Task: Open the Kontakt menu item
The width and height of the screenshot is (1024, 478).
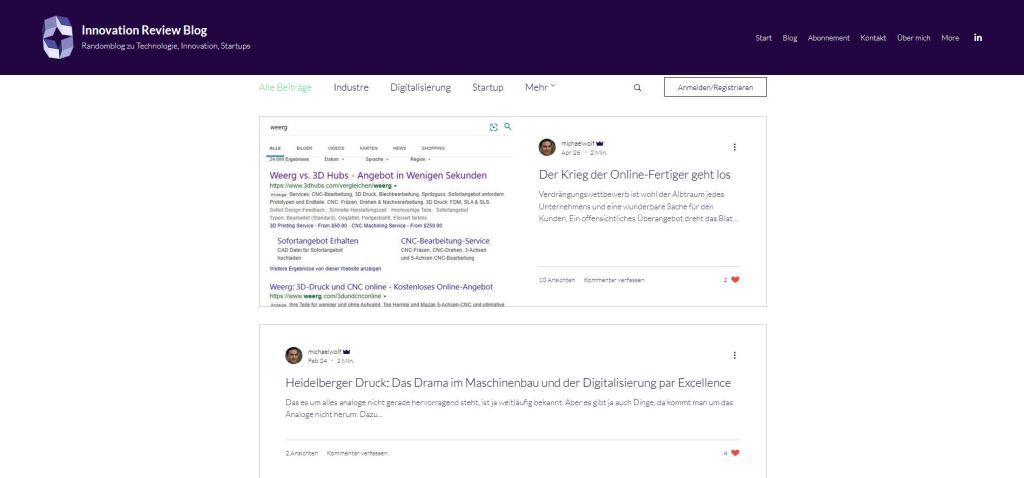Action: (873, 38)
